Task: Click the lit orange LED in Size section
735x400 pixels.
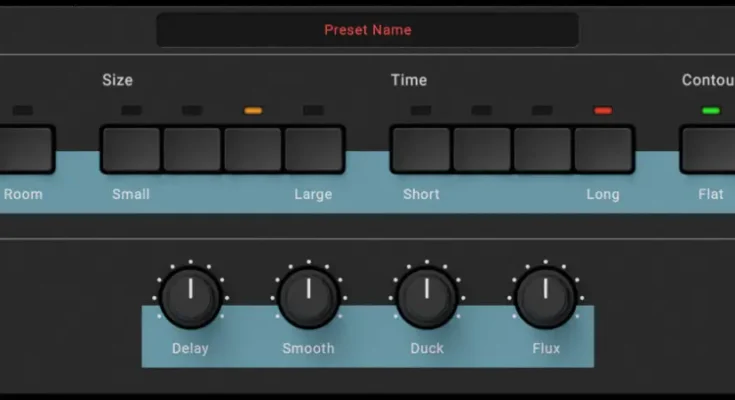Action: click(x=253, y=110)
